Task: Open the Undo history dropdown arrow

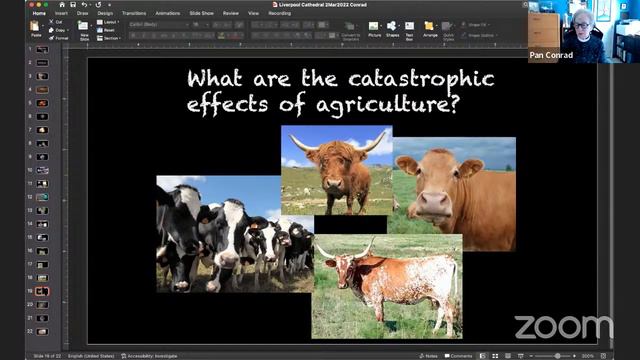Action: click(x=90, y=5)
